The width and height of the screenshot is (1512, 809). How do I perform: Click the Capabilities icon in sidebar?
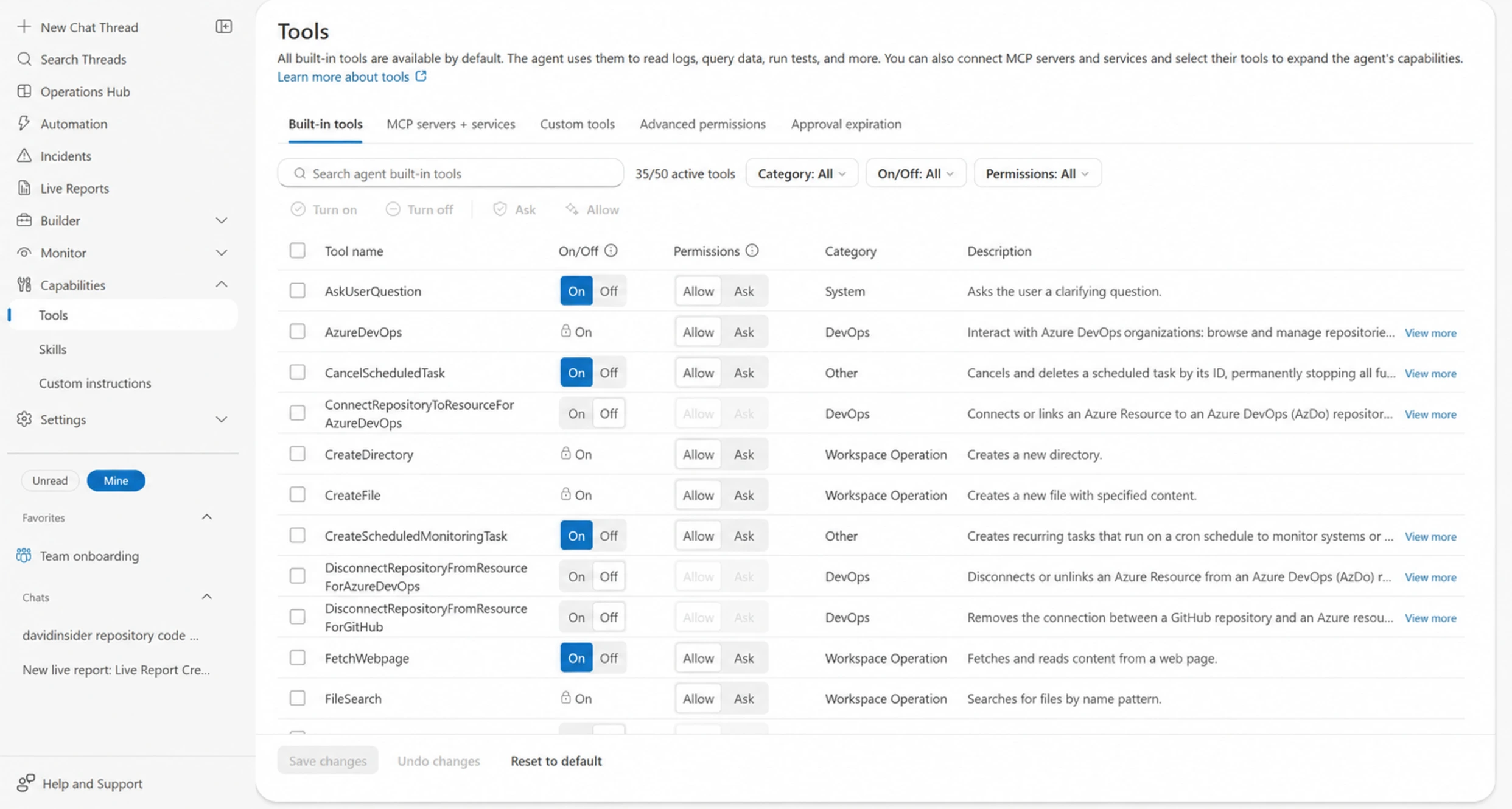tap(24, 285)
